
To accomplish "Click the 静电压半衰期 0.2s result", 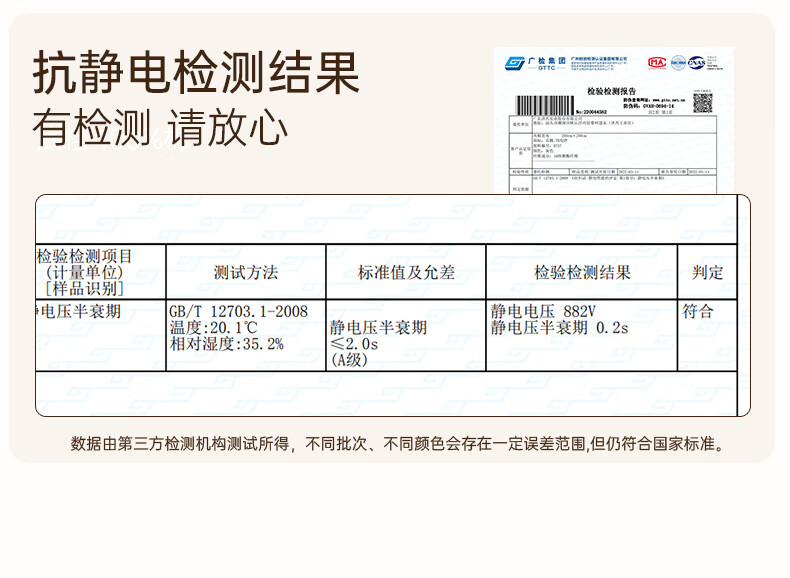I will [x=559, y=328].
